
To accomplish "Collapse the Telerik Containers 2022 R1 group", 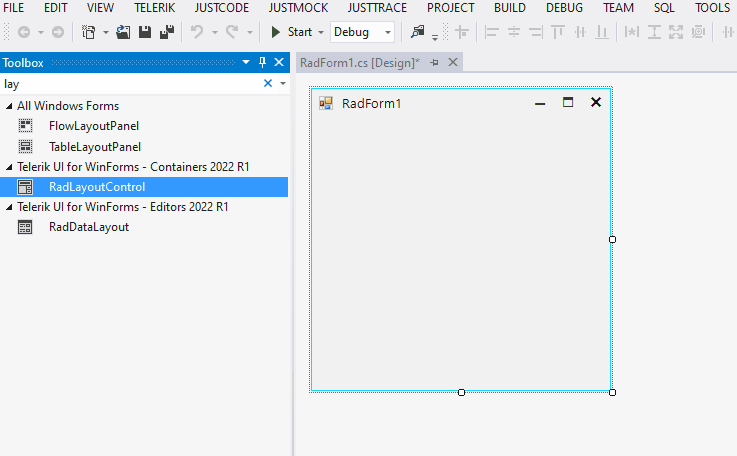I will pyautogui.click(x=9, y=167).
